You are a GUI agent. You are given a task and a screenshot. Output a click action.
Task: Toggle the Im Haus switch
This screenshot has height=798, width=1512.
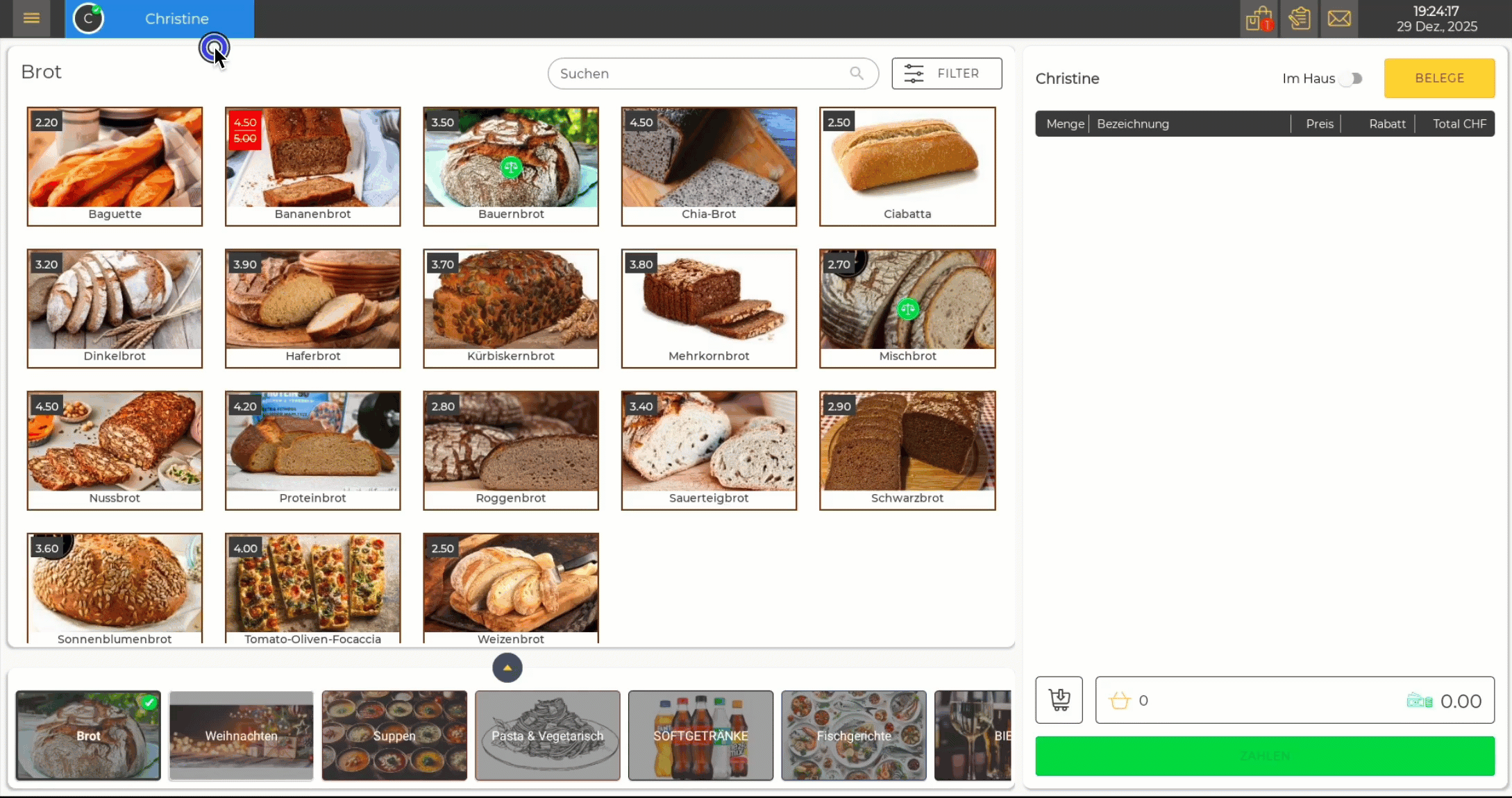1351,78
